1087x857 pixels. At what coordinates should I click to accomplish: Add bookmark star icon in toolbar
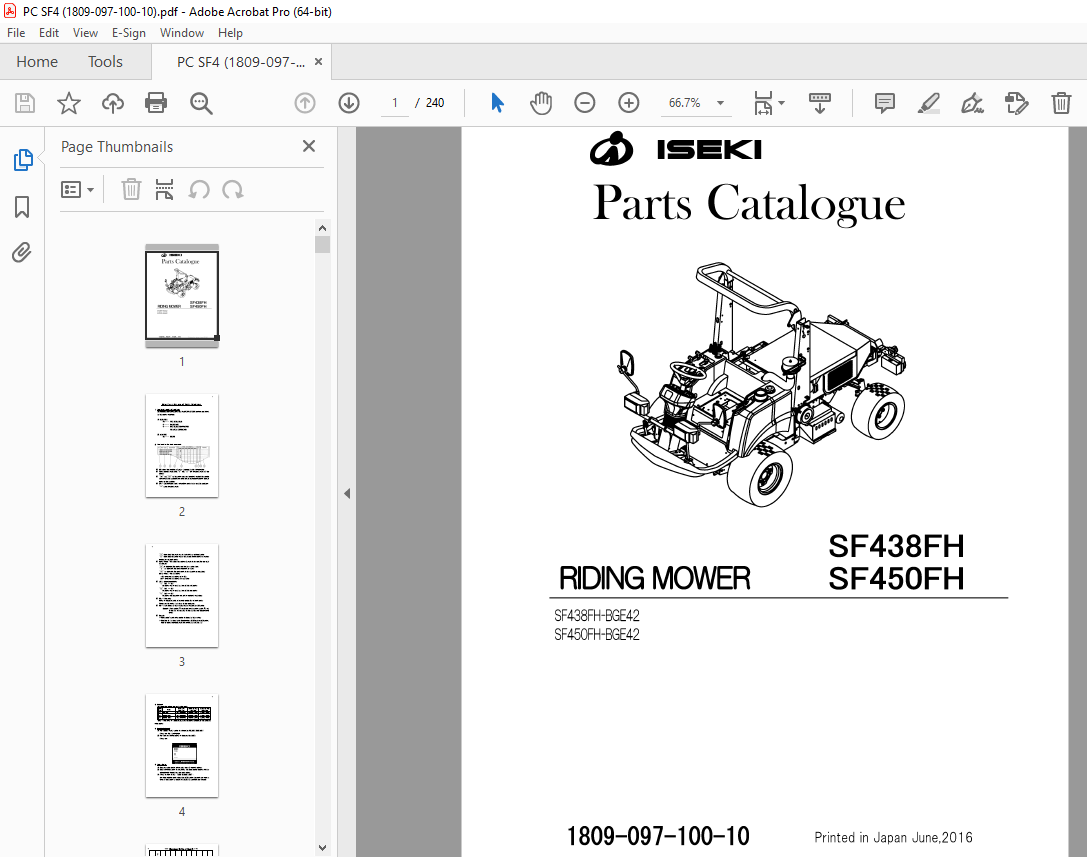coord(69,103)
